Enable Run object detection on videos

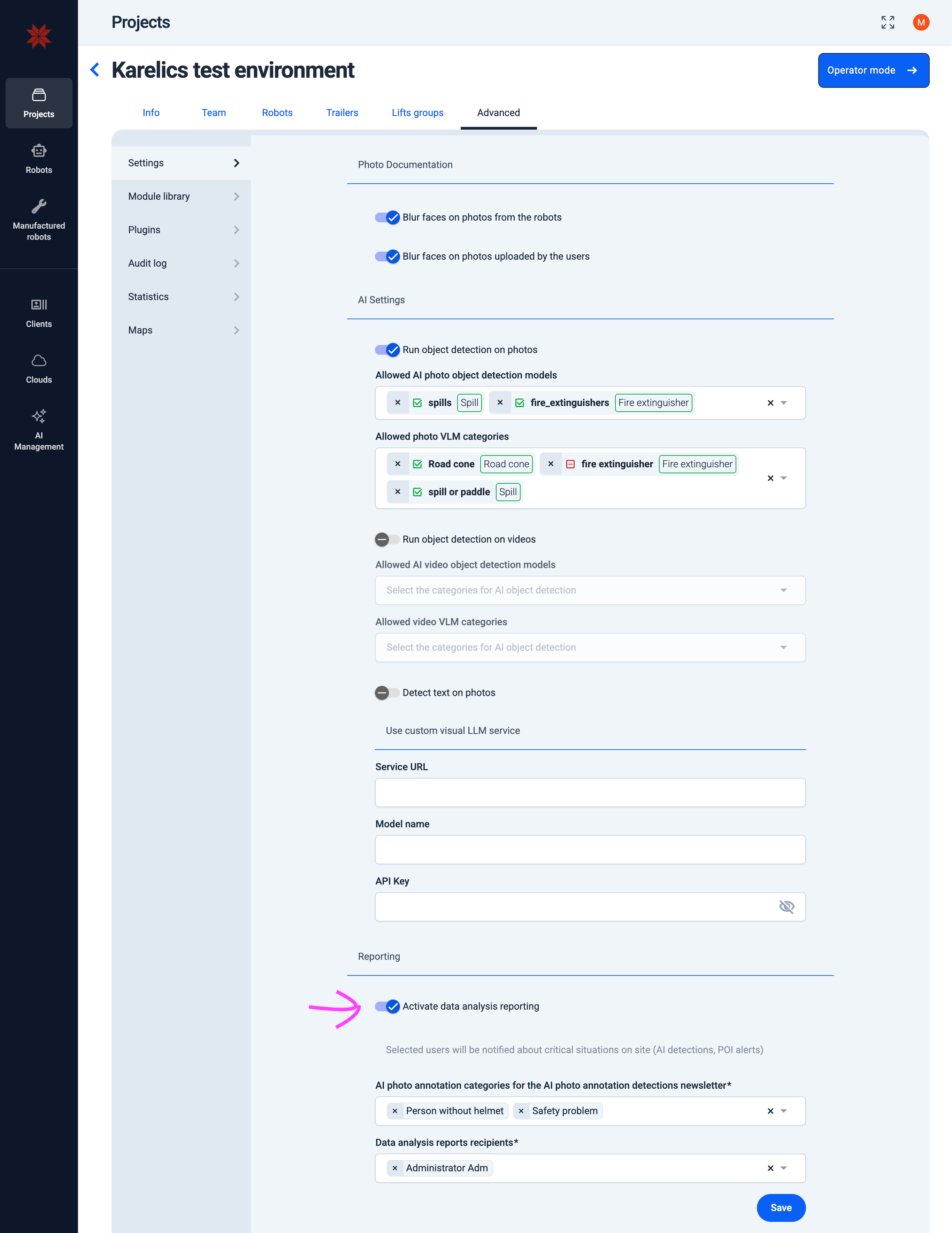coord(387,539)
